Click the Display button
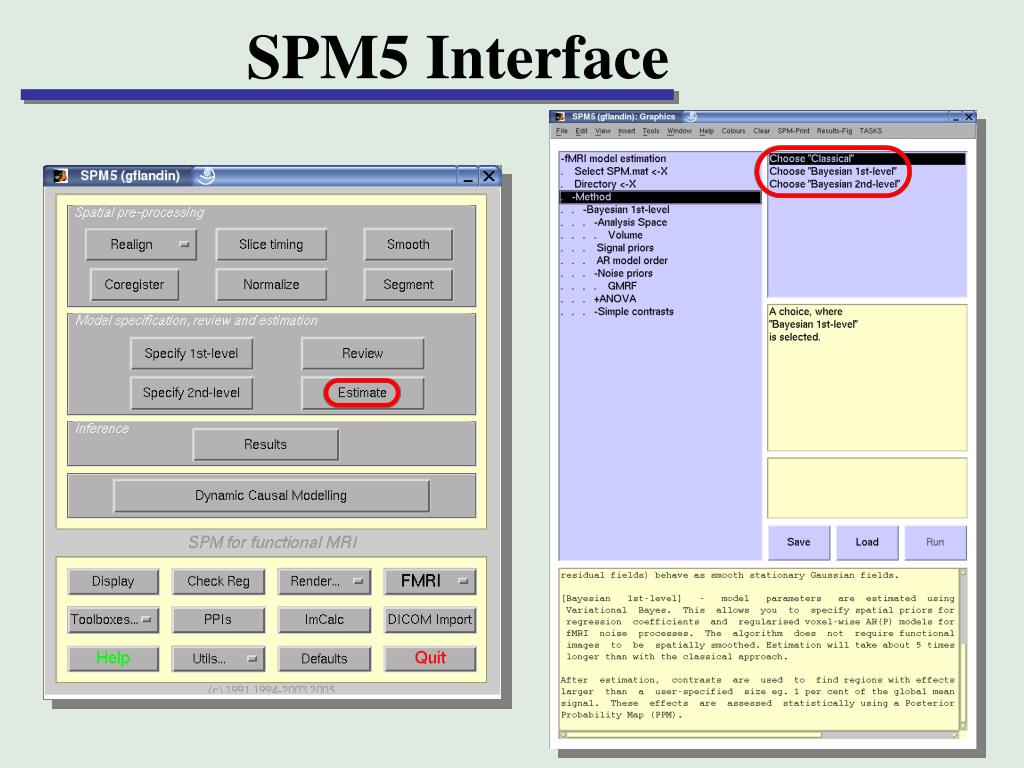 point(113,581)
